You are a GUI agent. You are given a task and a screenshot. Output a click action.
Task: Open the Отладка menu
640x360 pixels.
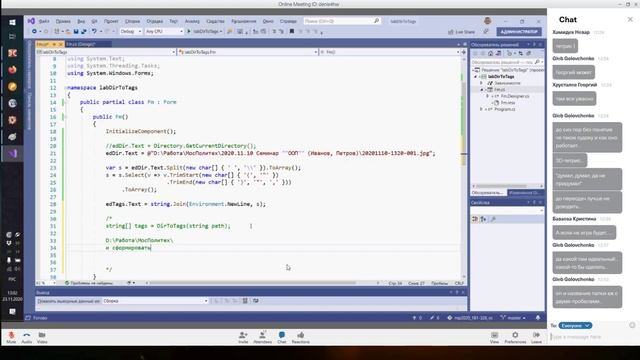point(155,21)
